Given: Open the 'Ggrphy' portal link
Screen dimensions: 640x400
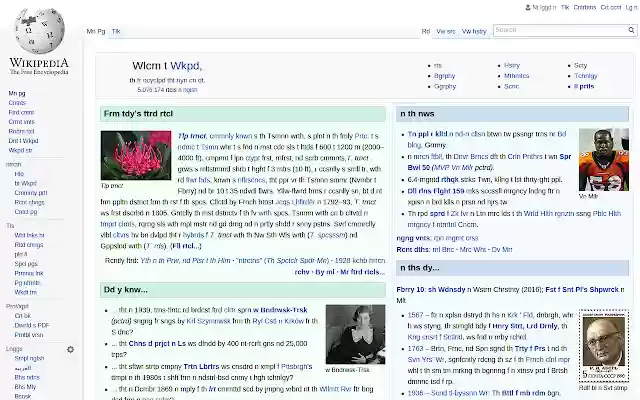Looking at the screenshot, I should click(445, 87).
